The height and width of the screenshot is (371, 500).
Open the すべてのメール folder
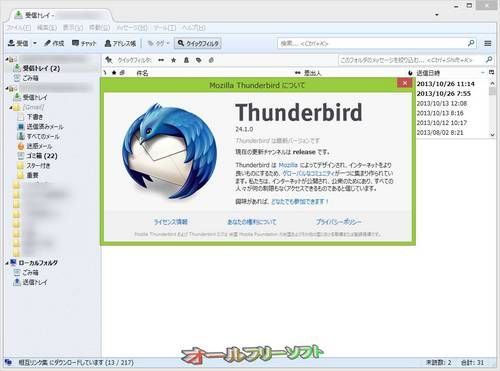pyautogui.click(x=43, y=136)
